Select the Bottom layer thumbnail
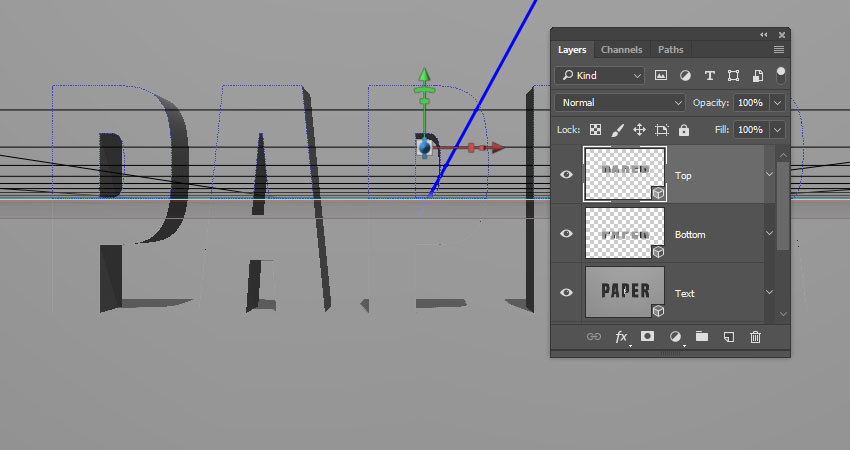The image size is (850, 450). pyautogui.click(x=625, y=233)
